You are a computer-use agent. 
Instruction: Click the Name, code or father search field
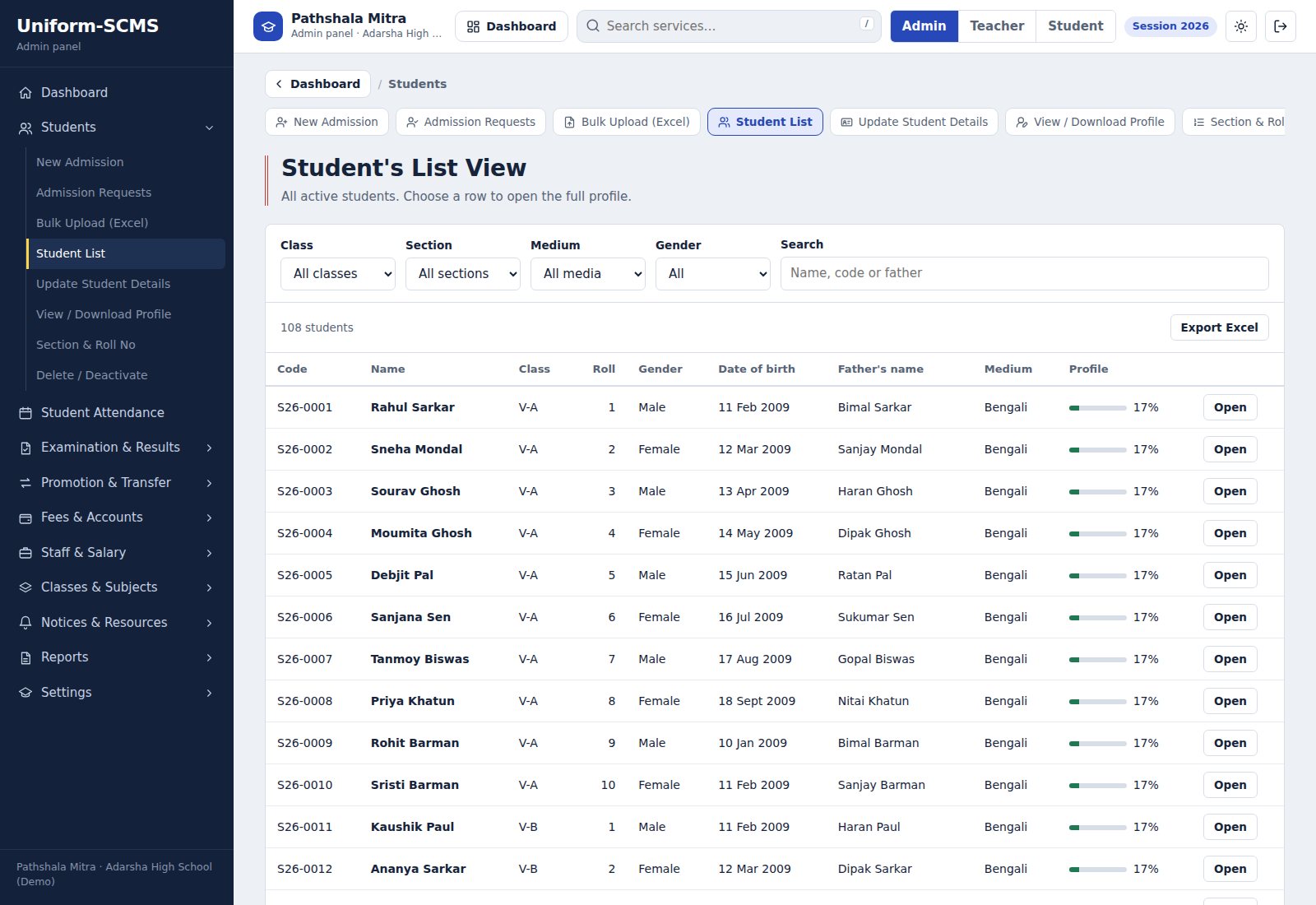1024,273
